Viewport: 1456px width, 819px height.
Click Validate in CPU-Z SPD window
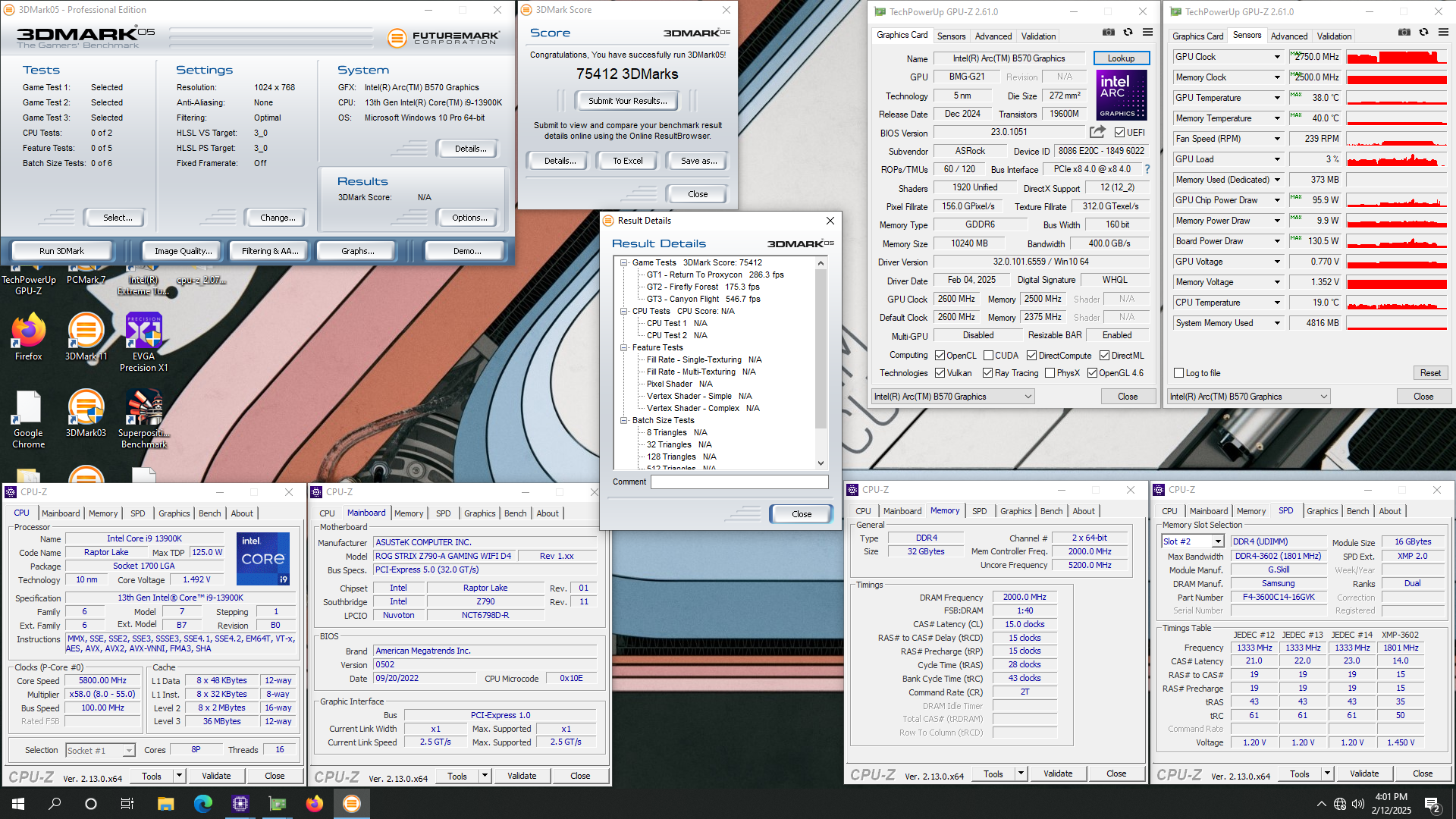point(1364,773)
